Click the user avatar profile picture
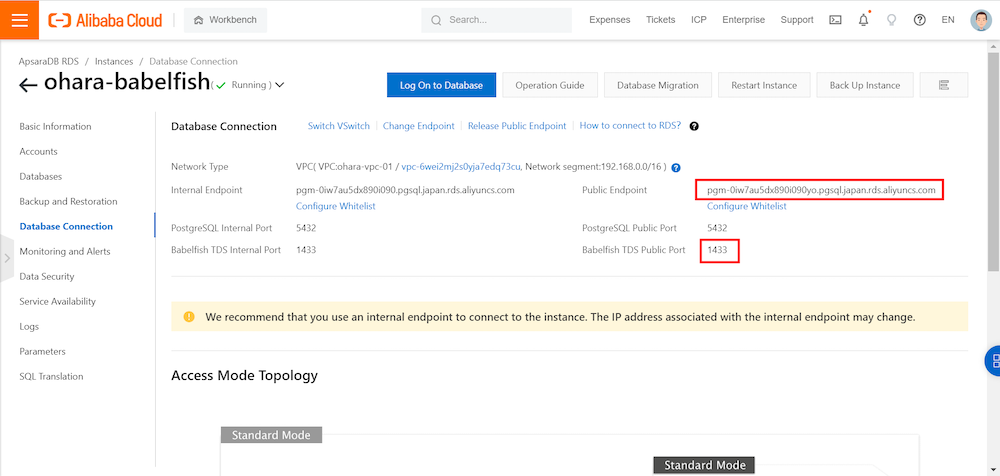1000x476 pixels. point(980,20)
